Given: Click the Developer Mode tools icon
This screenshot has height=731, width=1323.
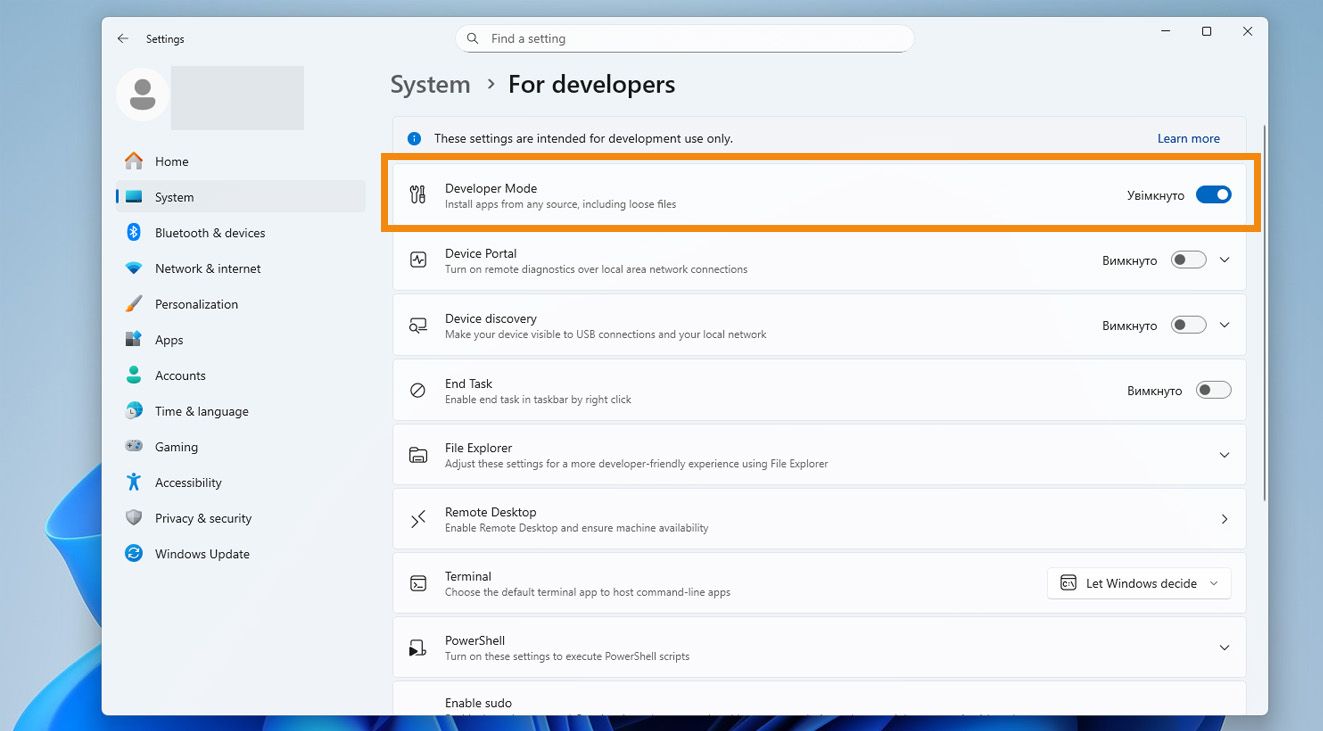Looking at the screenshot, I should 418,195.
